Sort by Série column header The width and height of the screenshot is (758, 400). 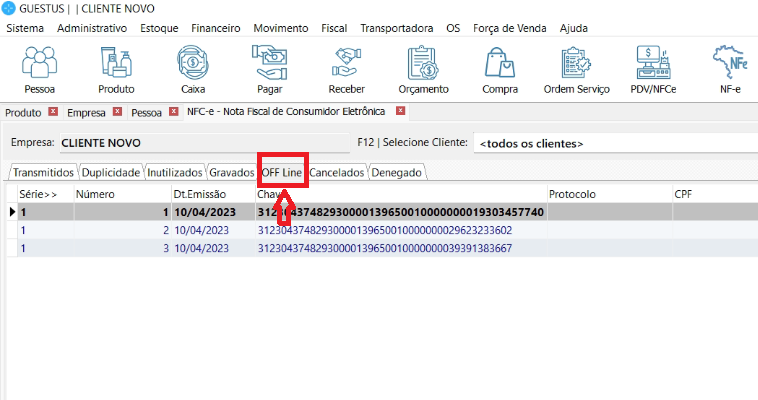tap(38, 193)
